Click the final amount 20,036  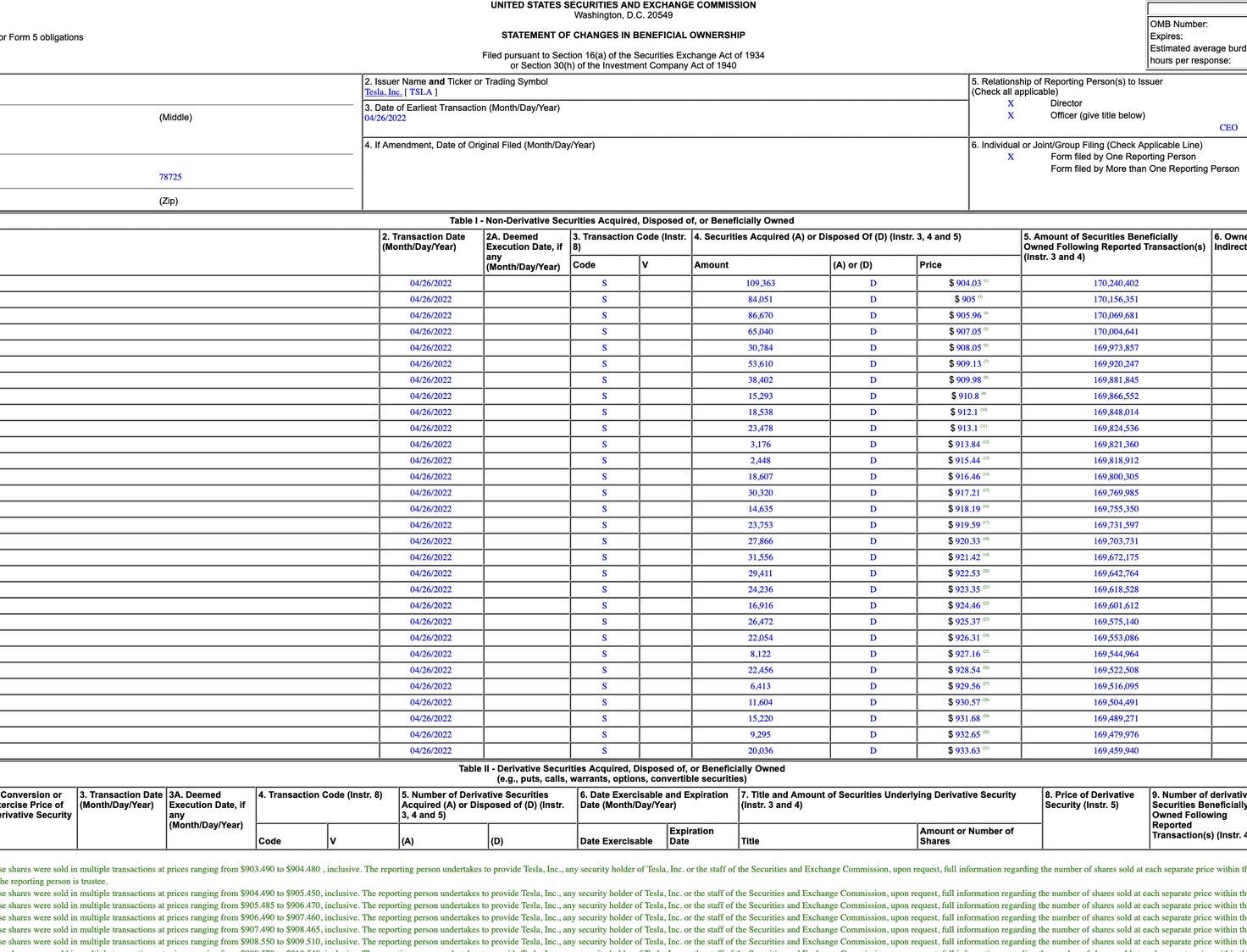tap(761, 750)
